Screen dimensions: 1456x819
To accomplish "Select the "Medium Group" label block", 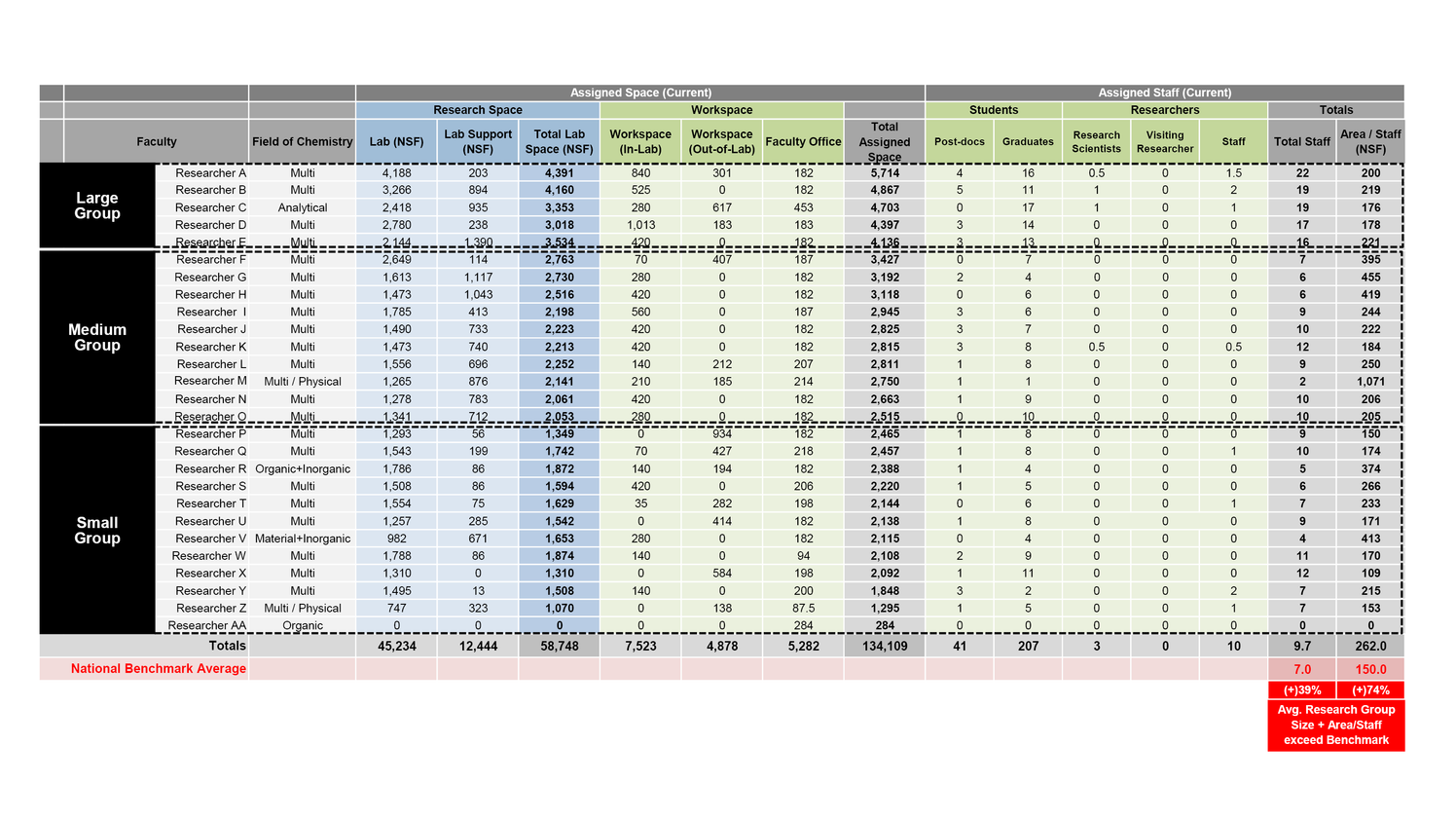I will tap(97, 337).
